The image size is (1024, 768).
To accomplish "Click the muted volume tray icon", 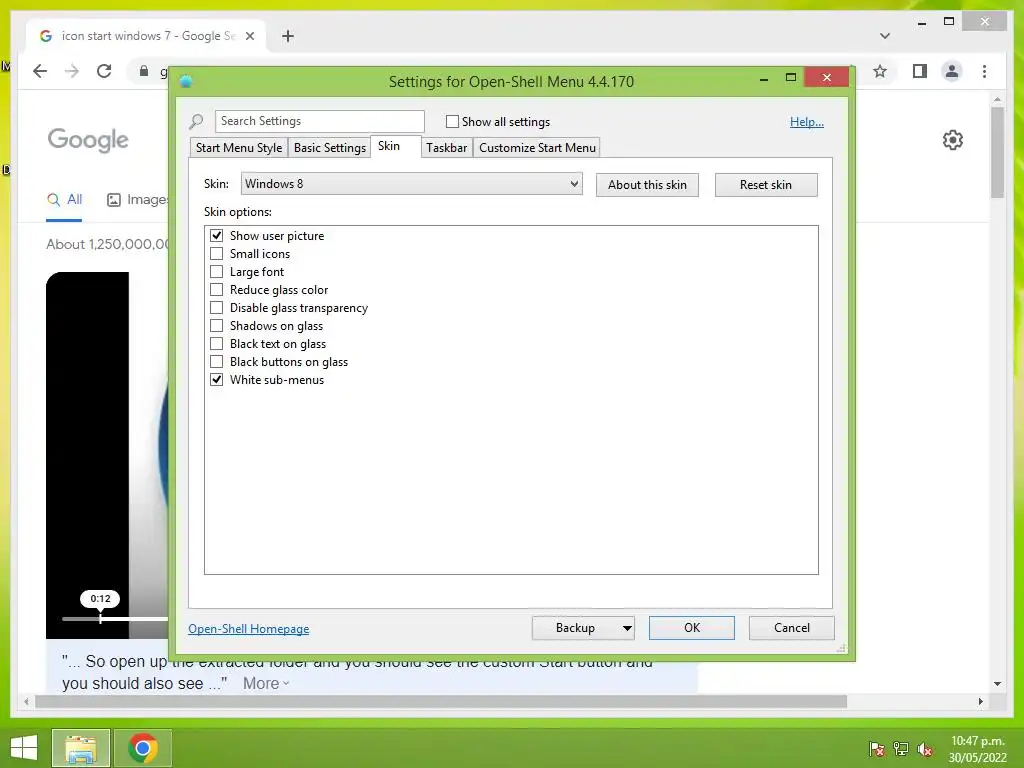I will (x=925, y=749).
